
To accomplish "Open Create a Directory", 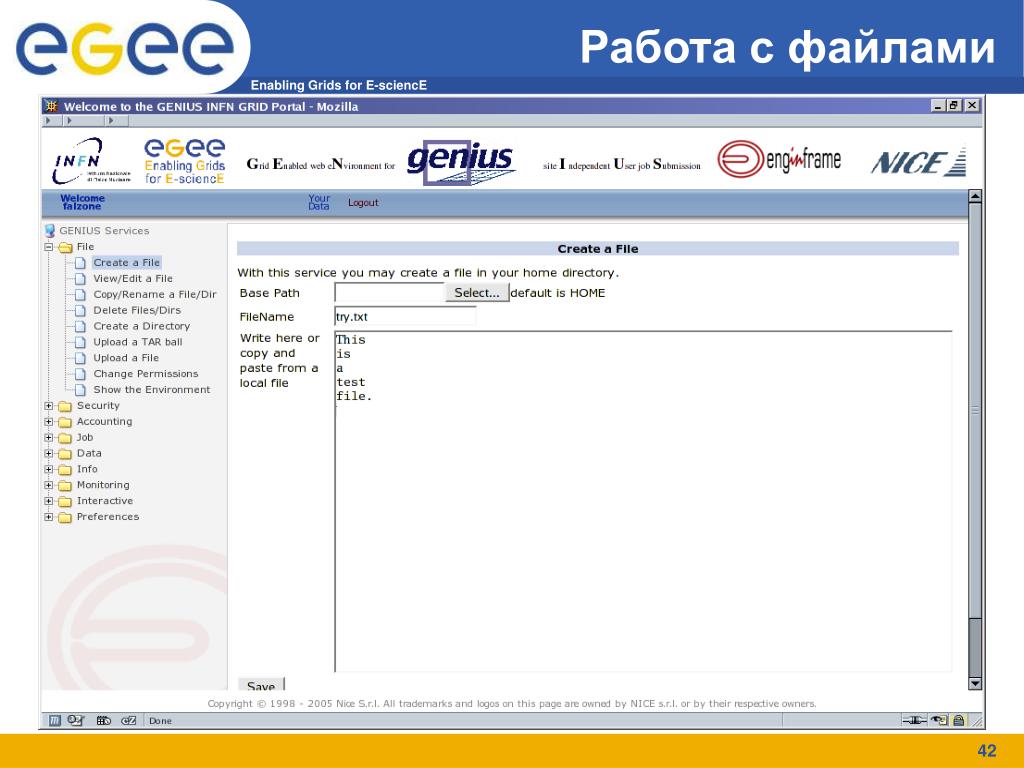I will pyautogui.click(x=142, y=326).
